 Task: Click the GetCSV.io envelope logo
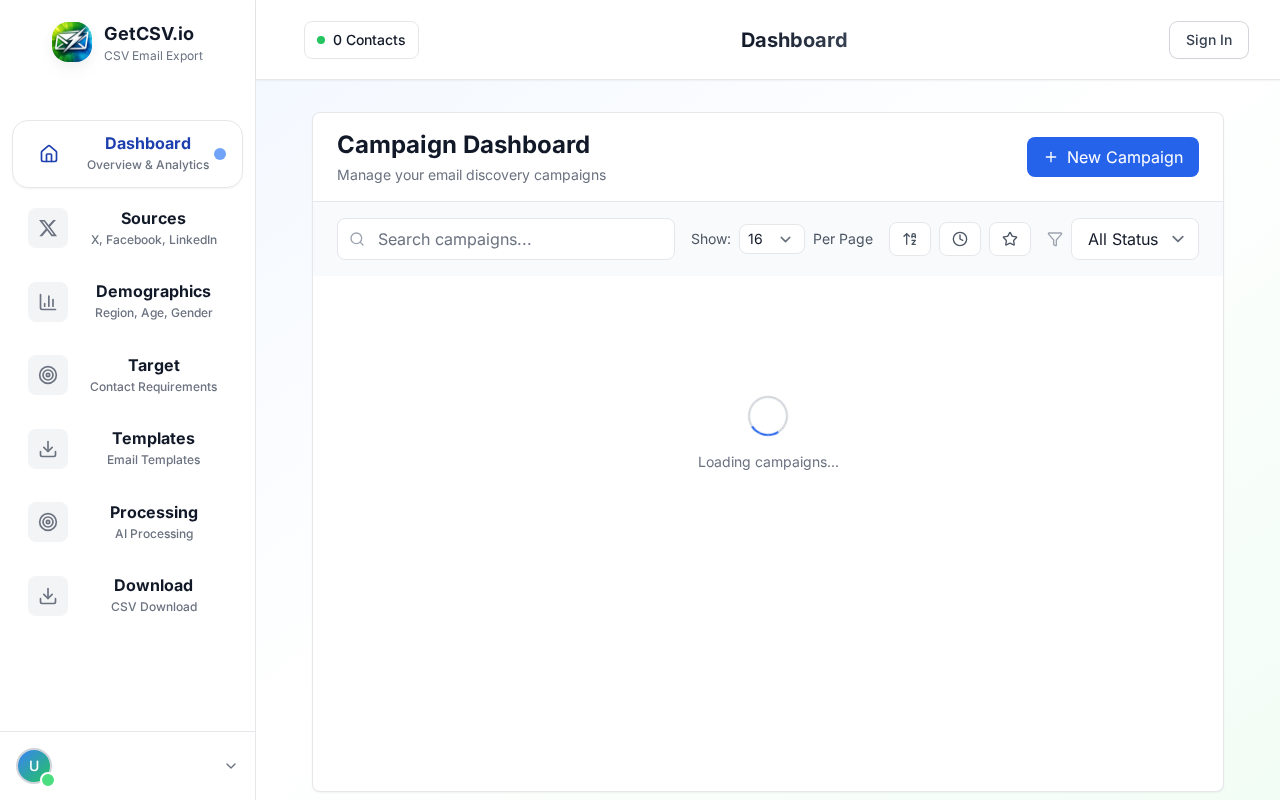click(x=72, y=42)
